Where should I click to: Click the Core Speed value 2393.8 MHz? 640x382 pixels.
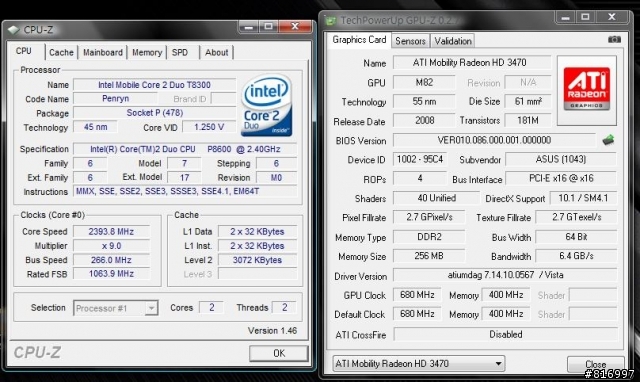111,231
